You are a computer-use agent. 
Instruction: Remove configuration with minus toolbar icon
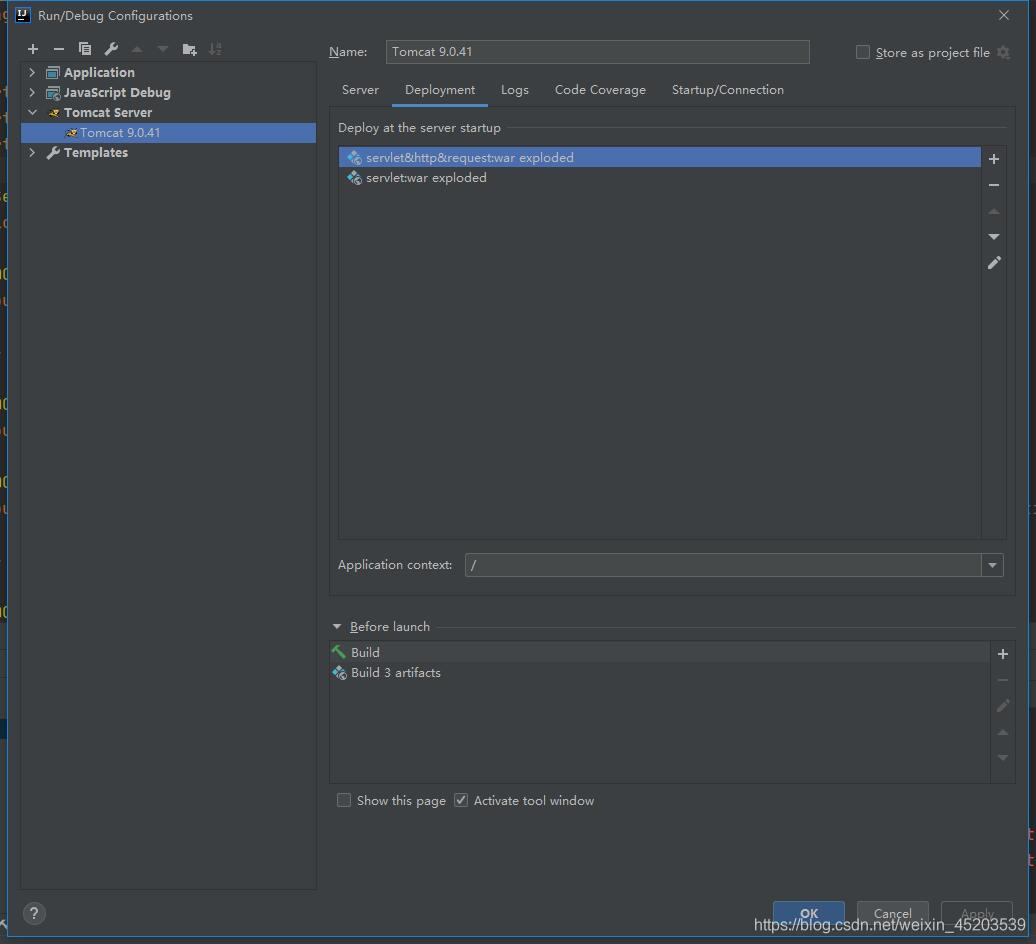(x=59, y=49)
